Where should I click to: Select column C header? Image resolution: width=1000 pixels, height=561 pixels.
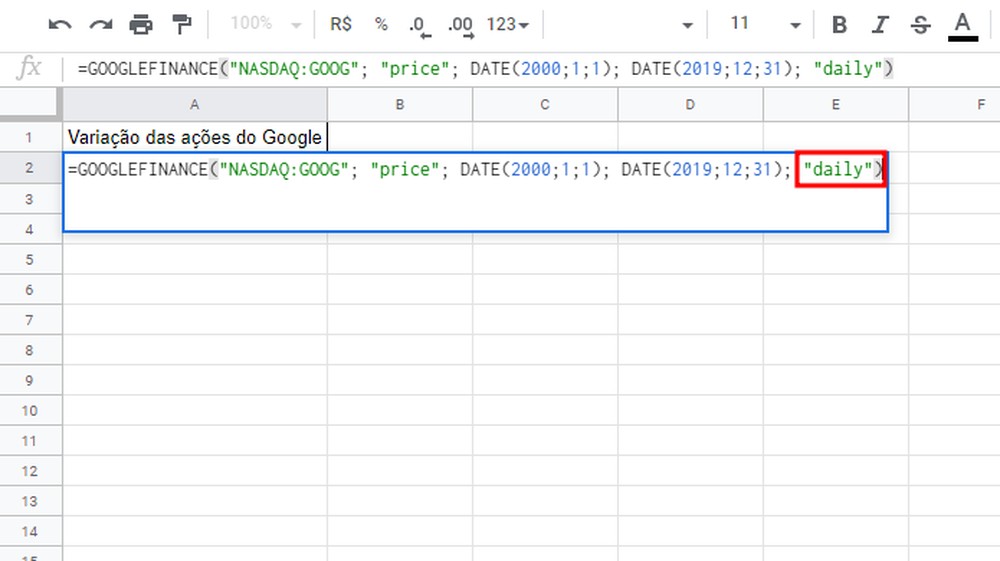pos(545,105)
